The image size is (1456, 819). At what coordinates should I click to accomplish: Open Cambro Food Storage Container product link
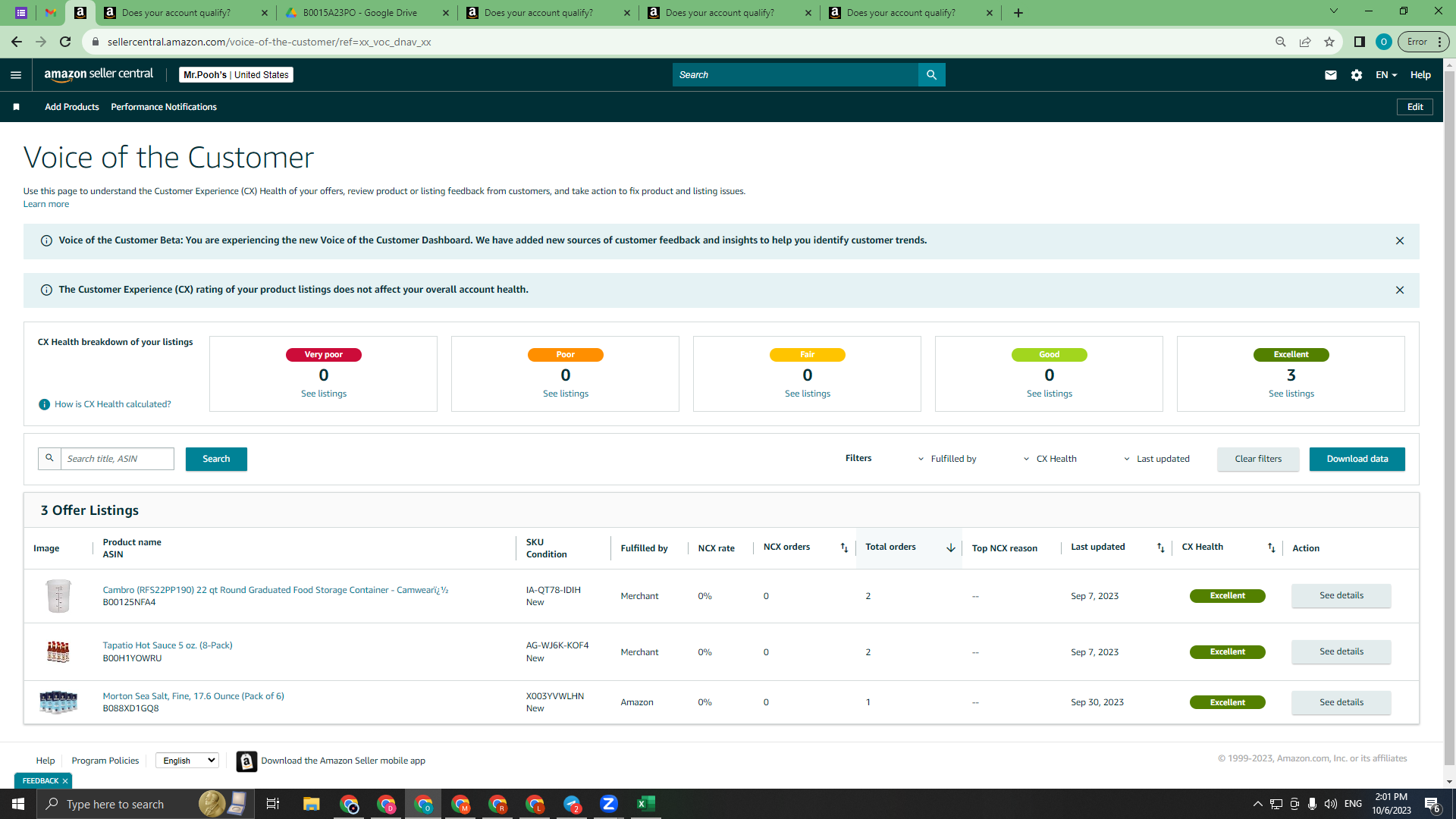point(275,591)
